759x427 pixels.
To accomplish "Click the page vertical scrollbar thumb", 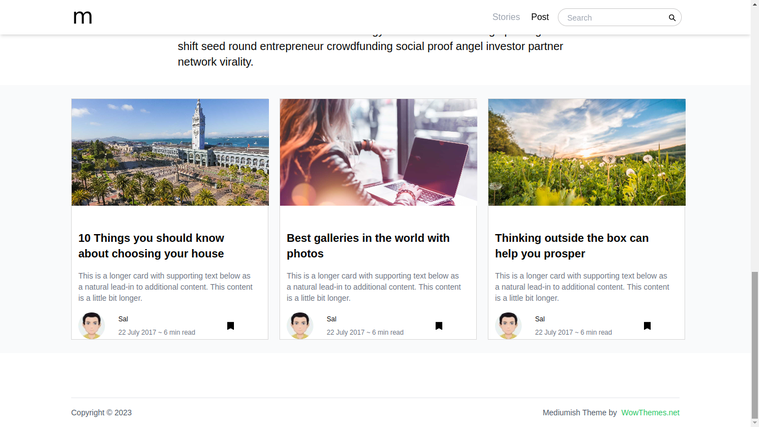I will pyautogui.click(x=755, y=346).
